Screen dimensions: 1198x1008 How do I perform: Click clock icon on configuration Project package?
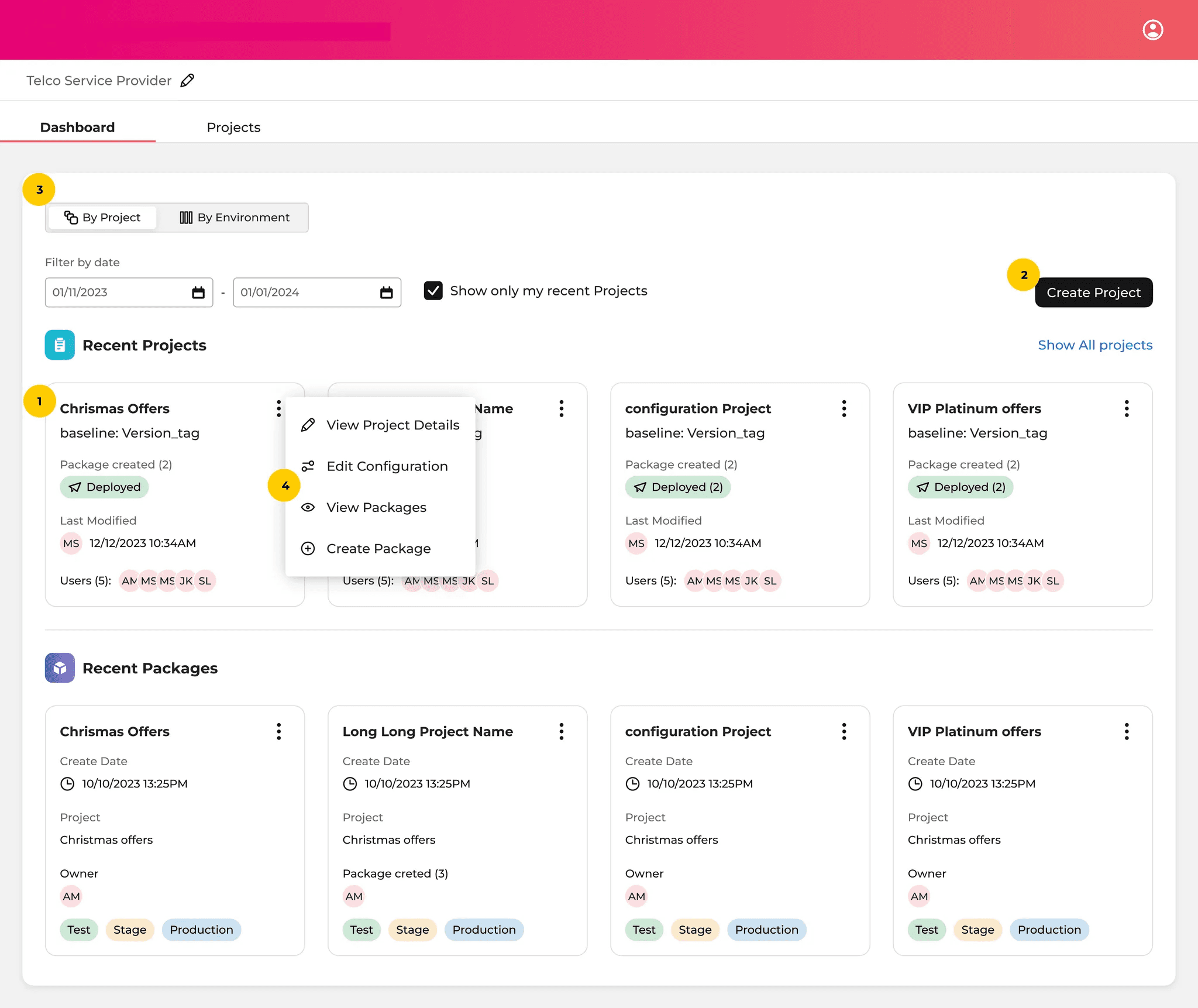point(632,784)
